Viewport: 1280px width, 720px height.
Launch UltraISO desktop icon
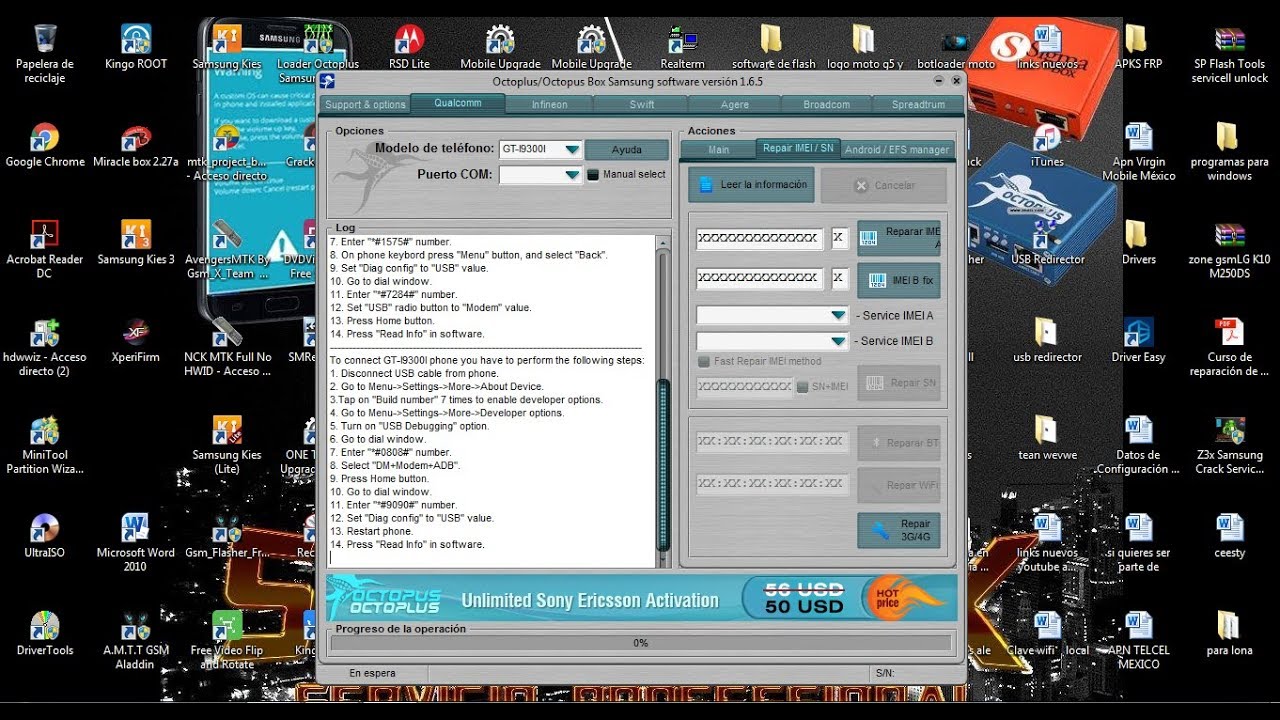coord(44,537)
